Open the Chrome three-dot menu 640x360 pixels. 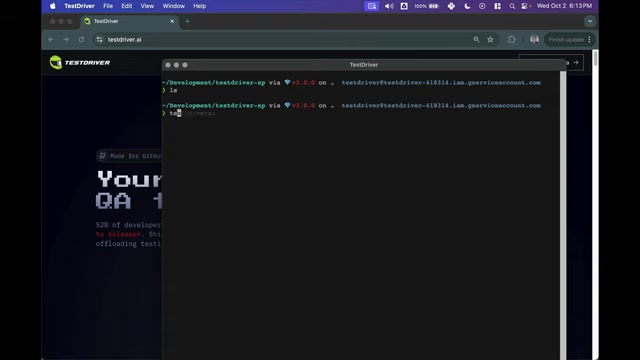click(x=589, y=40)
